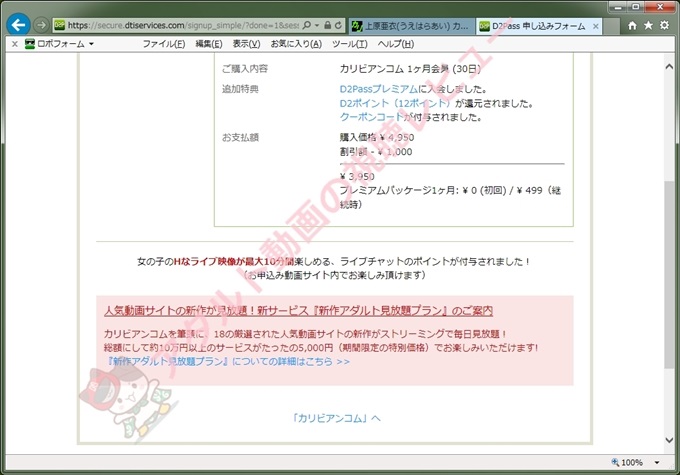Open the D2Passプレミアム link
This screenshot has height=475, width=680.
[379, 89]
